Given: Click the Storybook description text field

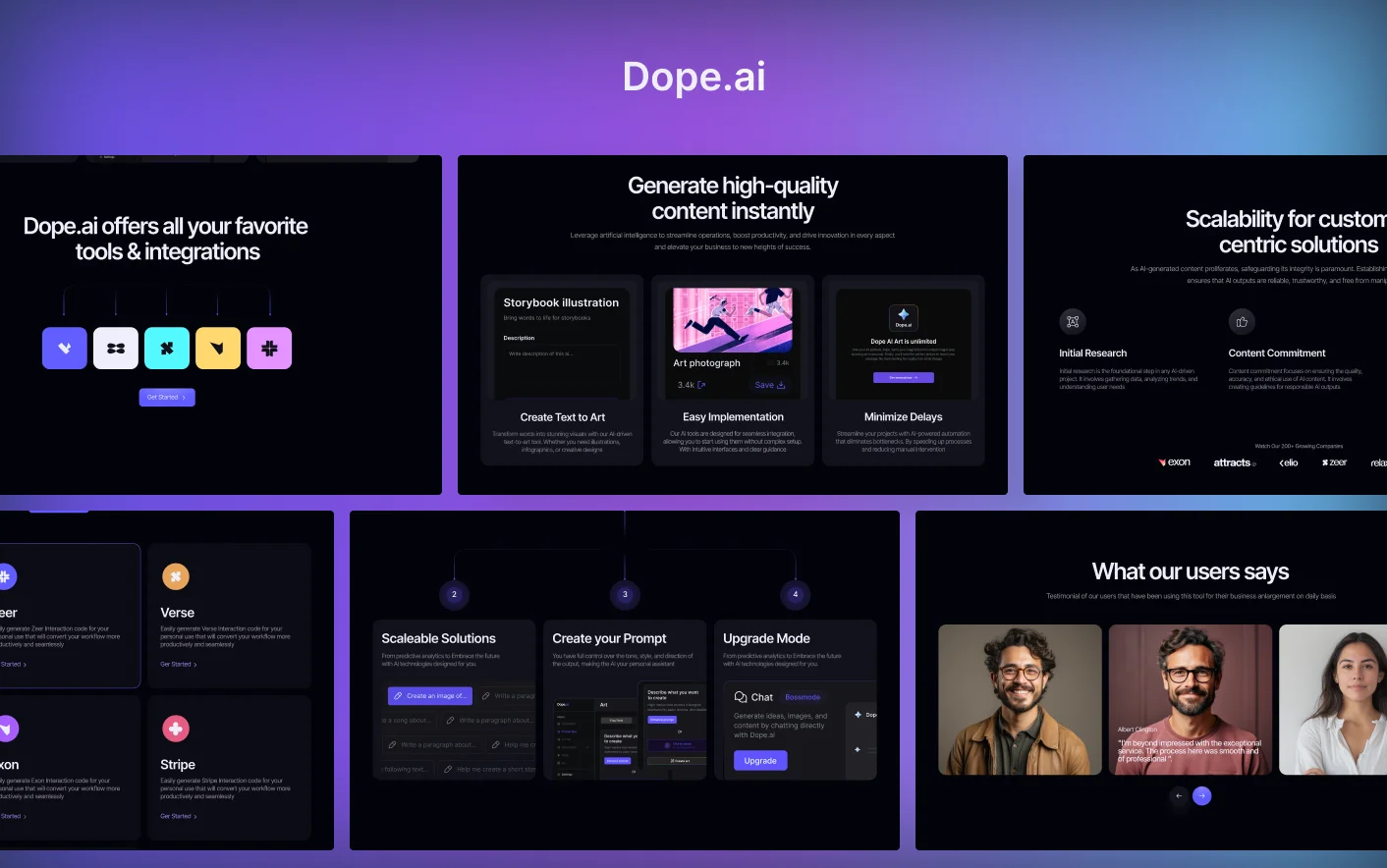Looking at the screenshot, I should tap(562, 368).
